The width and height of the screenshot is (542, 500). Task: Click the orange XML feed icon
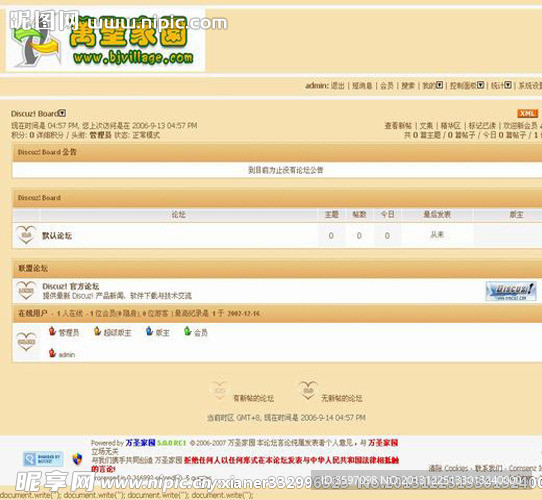(527, 113)
